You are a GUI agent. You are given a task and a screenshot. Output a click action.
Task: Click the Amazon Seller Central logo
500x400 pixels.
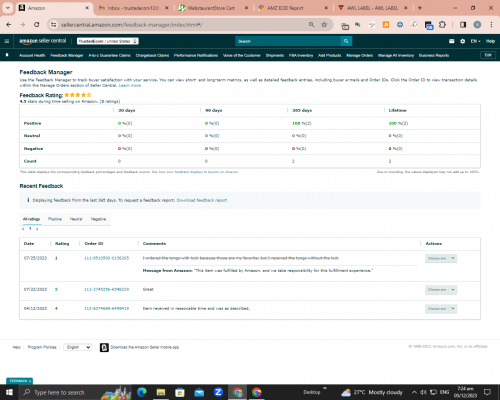[x=42, y=41]
